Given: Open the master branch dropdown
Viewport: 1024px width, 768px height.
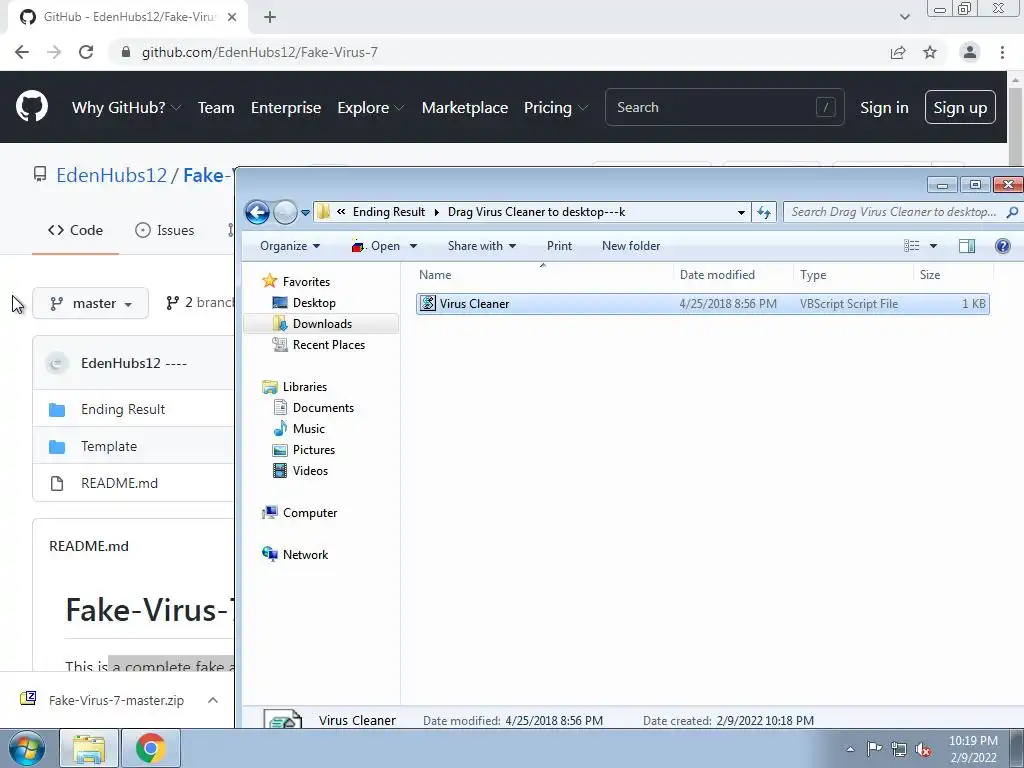Looking at the screenshot, I should point(91,303).
